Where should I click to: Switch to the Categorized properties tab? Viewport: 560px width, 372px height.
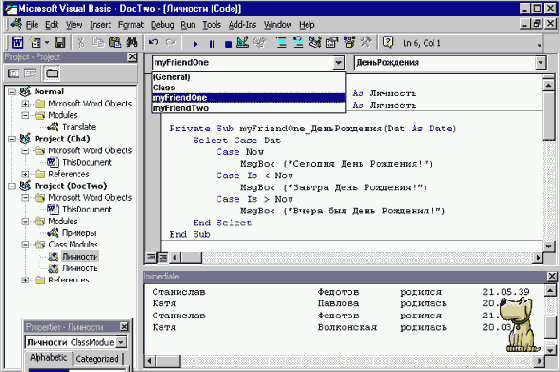coord(97,359)
